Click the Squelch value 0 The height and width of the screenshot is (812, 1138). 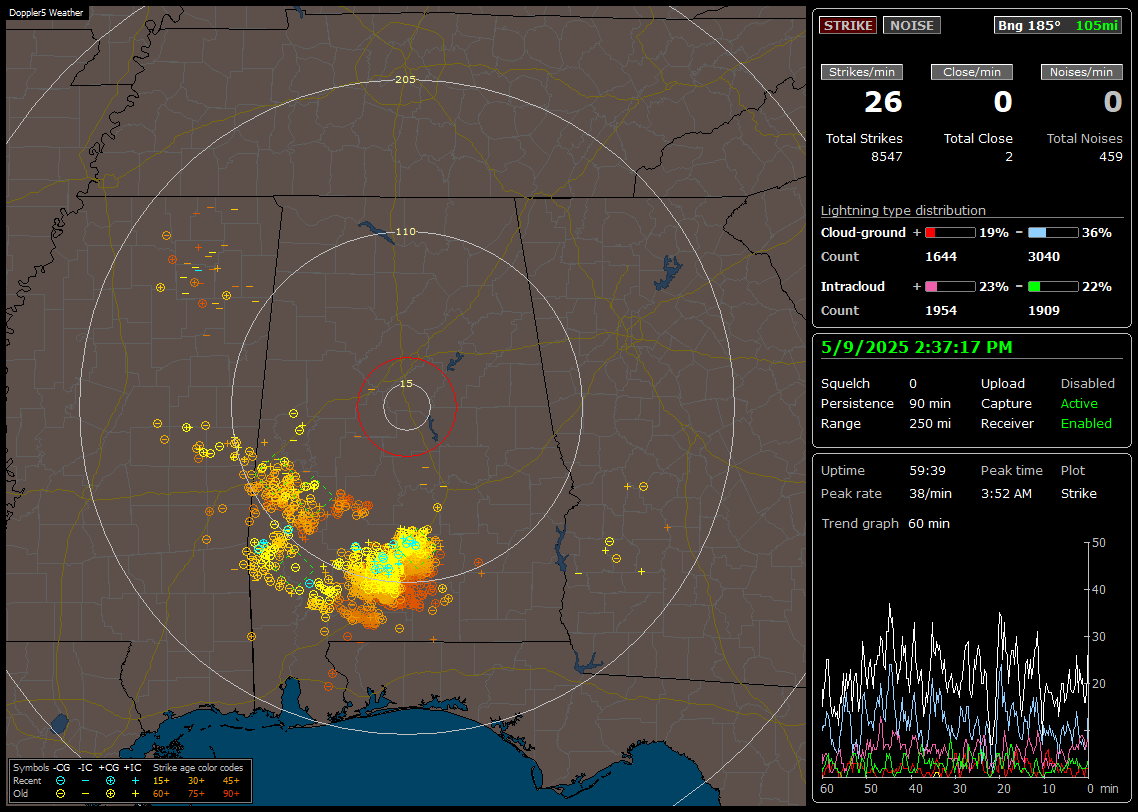coord(913,384)
